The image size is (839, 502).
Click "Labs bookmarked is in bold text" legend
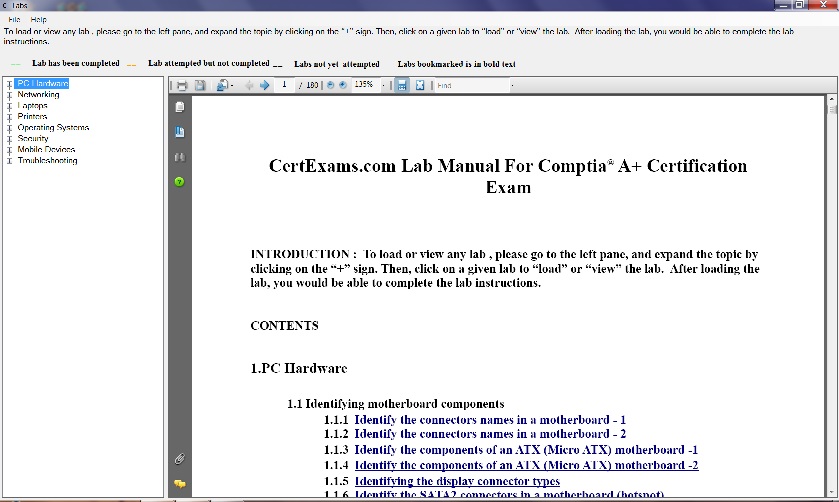(456, 64)
